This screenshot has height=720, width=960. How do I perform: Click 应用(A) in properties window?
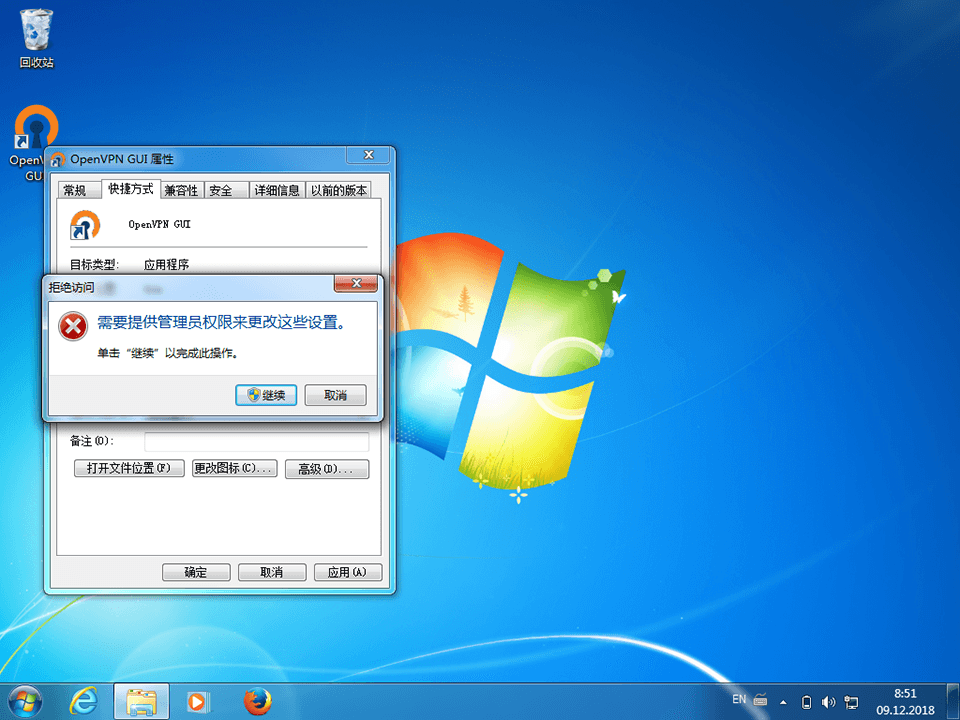[x=348, y=572]
